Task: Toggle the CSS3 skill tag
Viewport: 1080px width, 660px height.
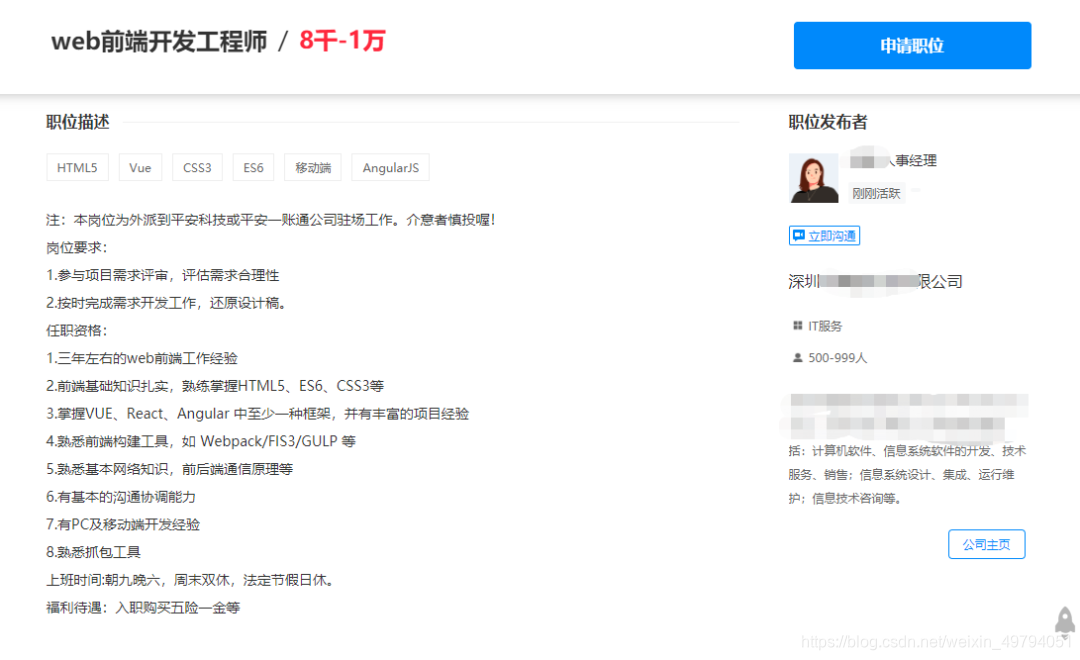Action: 197,167
